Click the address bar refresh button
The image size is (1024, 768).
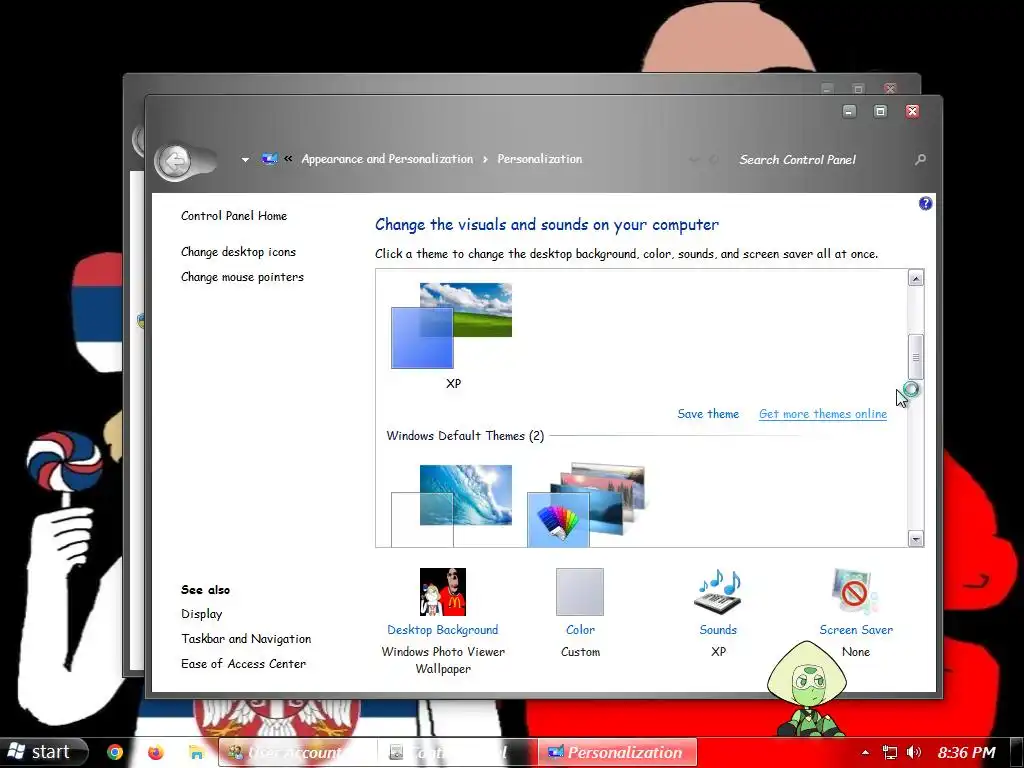point(714,159)
